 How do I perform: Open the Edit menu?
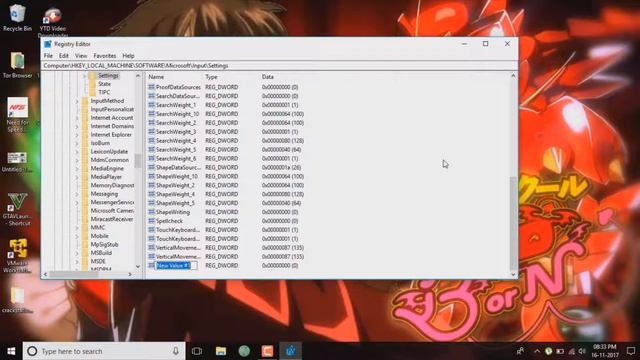pos(64,56)
